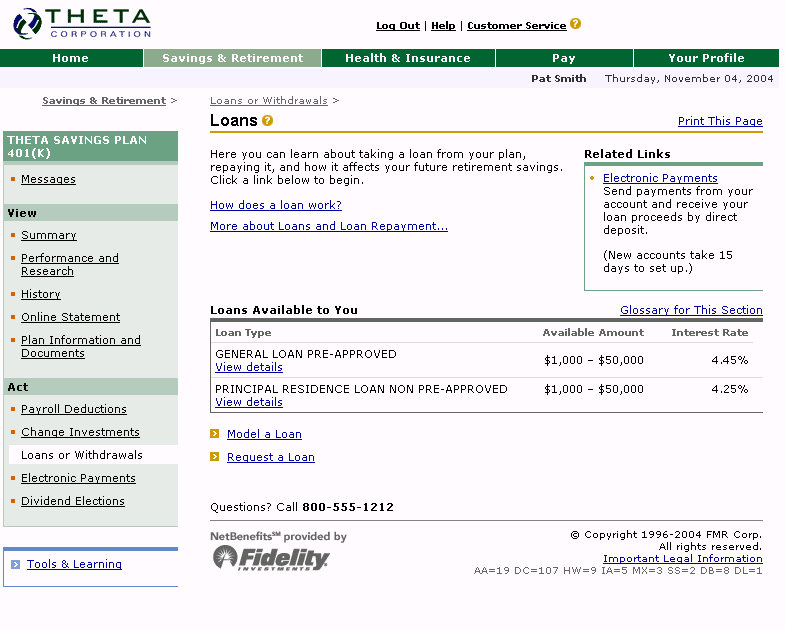Viewport: 785px width, 631px height.
Task: Click the Savings & Retirement breadcrumb link
Action: (x=104, y=101)
